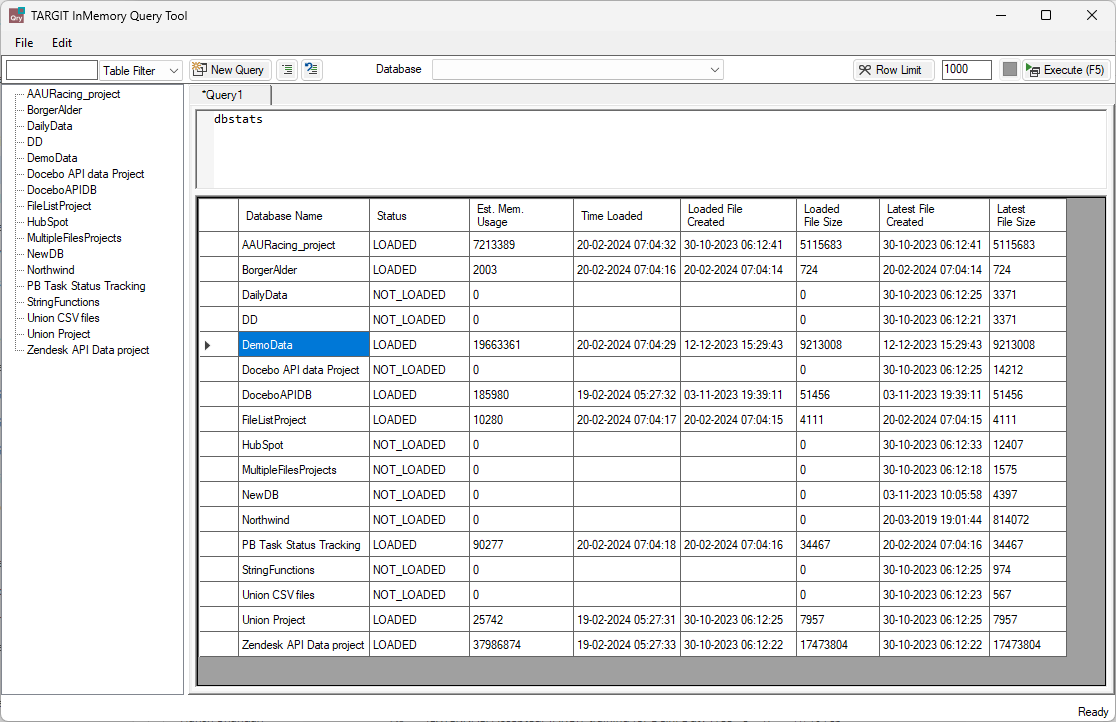This screenshot has height=722, width=1116.
Task: Open the Edit menu
Action: coord(62,43)
